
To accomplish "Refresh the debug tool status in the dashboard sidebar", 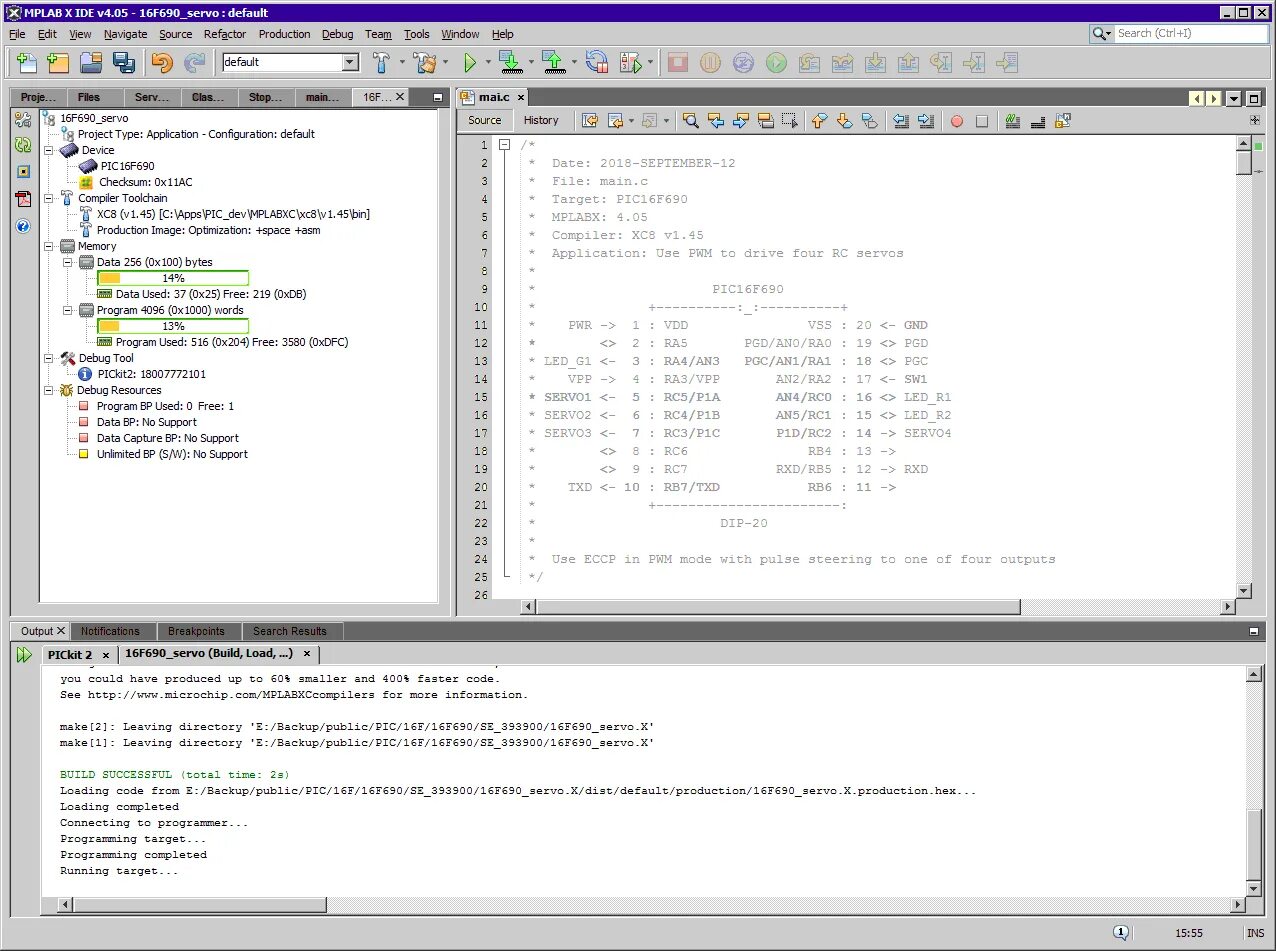I will tap(23, 145).
